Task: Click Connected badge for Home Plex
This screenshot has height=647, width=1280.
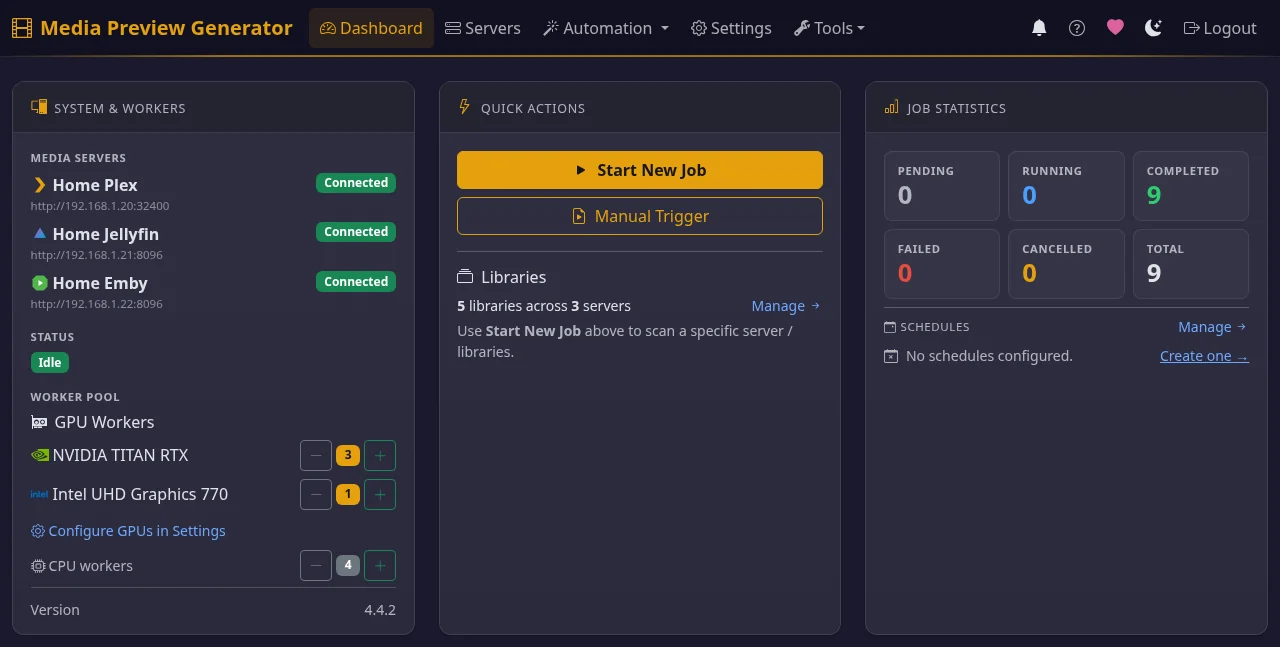Action: click(x=356, y=183)
